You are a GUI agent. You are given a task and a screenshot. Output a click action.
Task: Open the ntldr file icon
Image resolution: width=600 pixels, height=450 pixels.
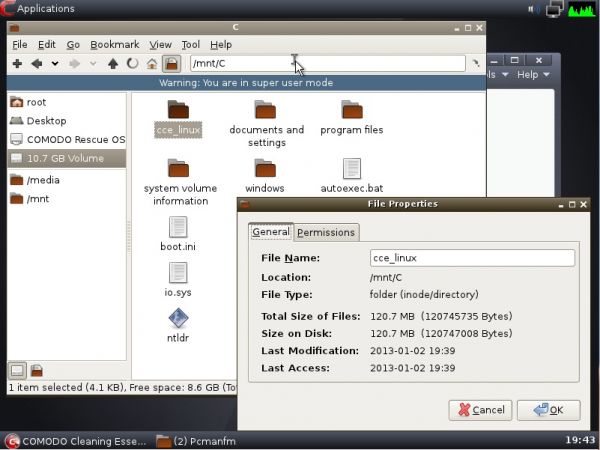(x=178, y=319)
